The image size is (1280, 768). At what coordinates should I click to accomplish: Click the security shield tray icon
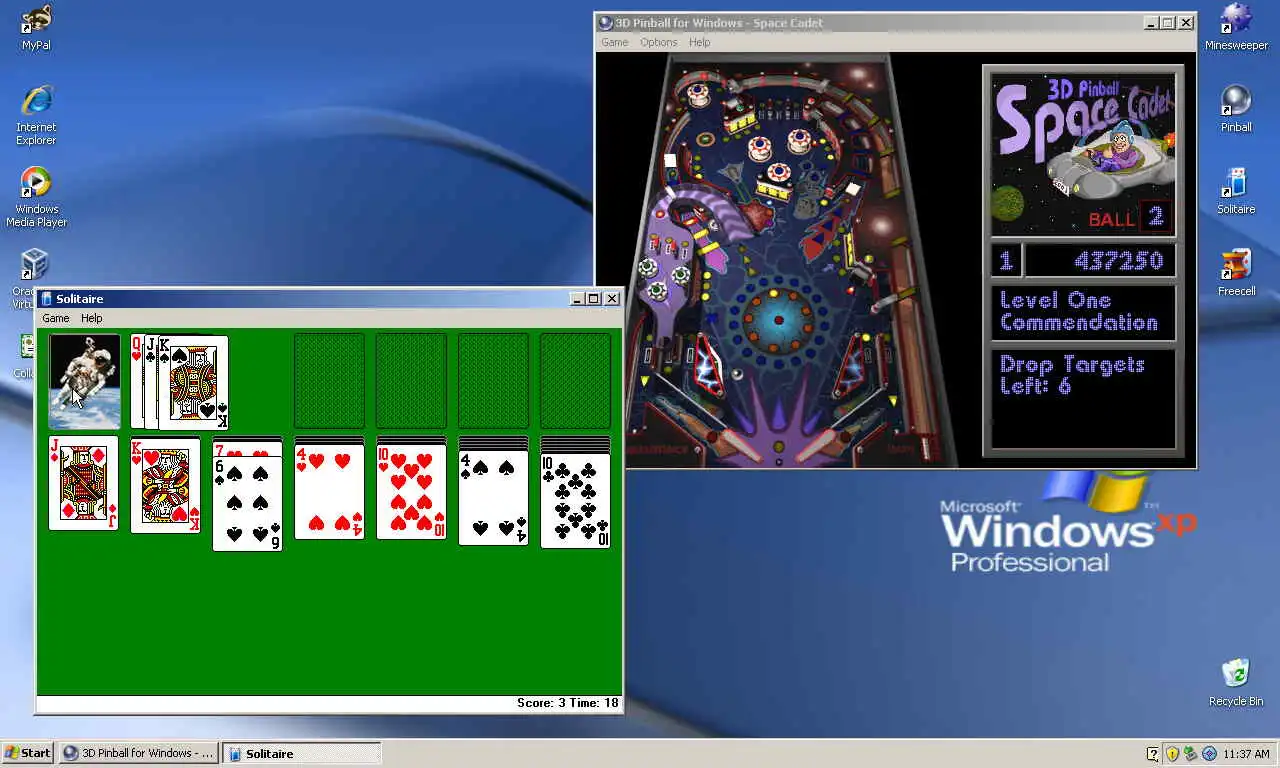1172,753
